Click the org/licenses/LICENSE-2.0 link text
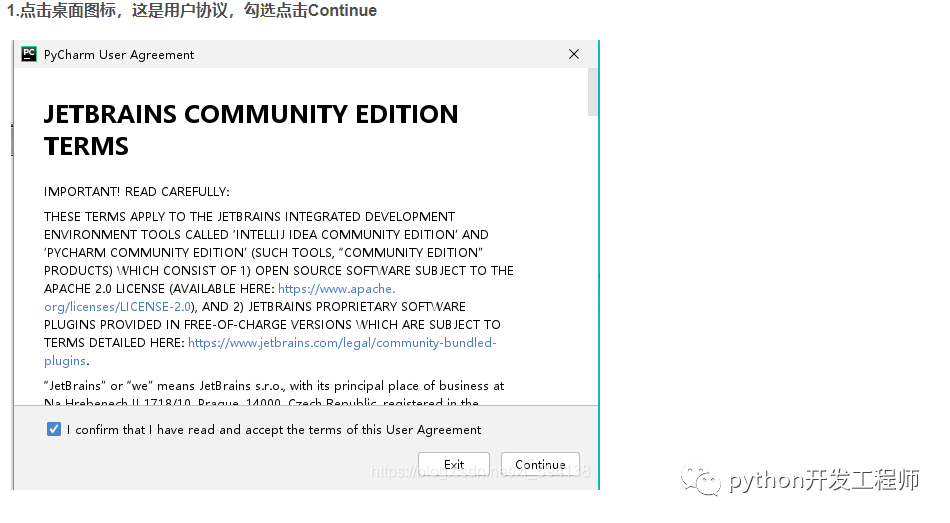 tap(117, 307)
